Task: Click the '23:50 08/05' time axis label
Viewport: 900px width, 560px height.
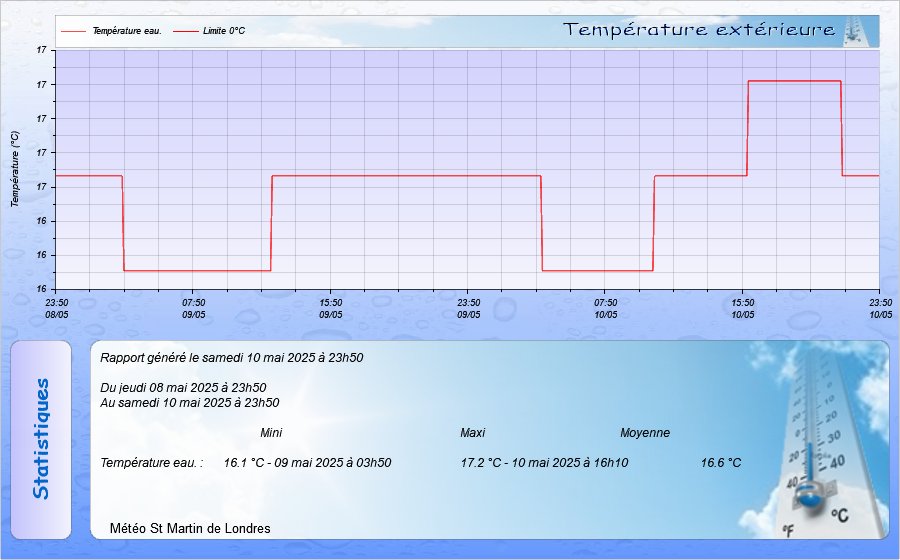Action: tap(57, 309)
